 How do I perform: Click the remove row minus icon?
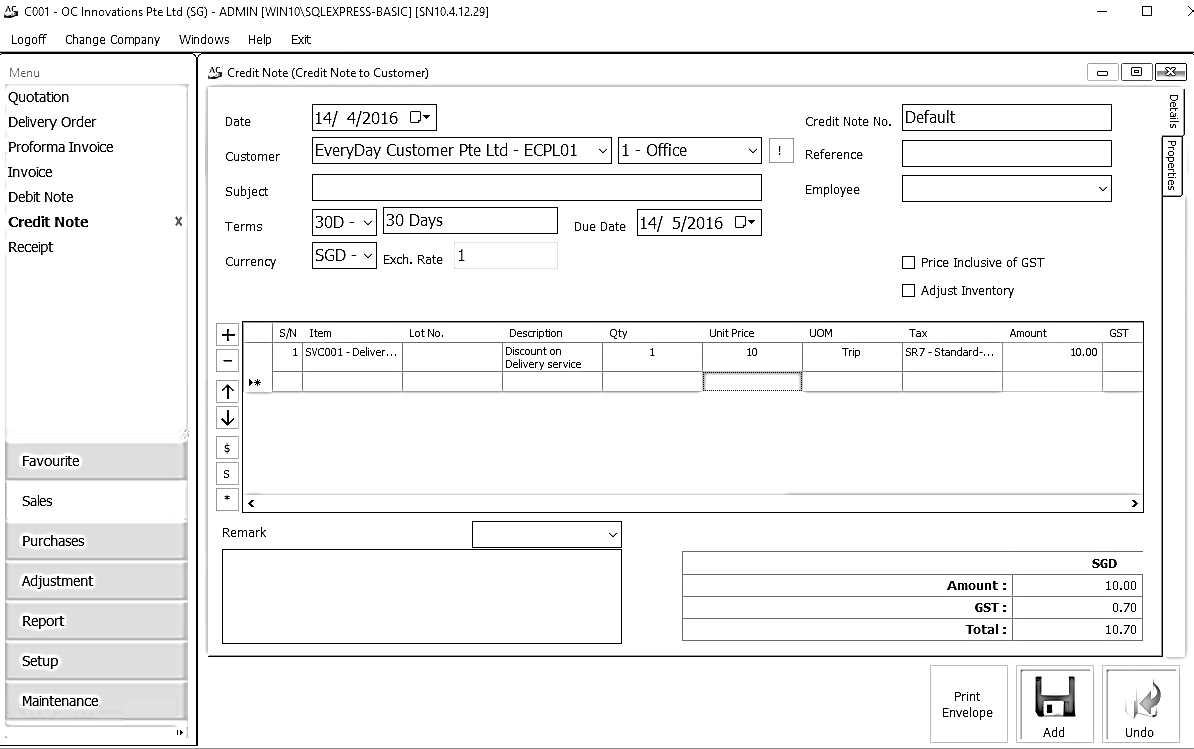pos(228,361)
